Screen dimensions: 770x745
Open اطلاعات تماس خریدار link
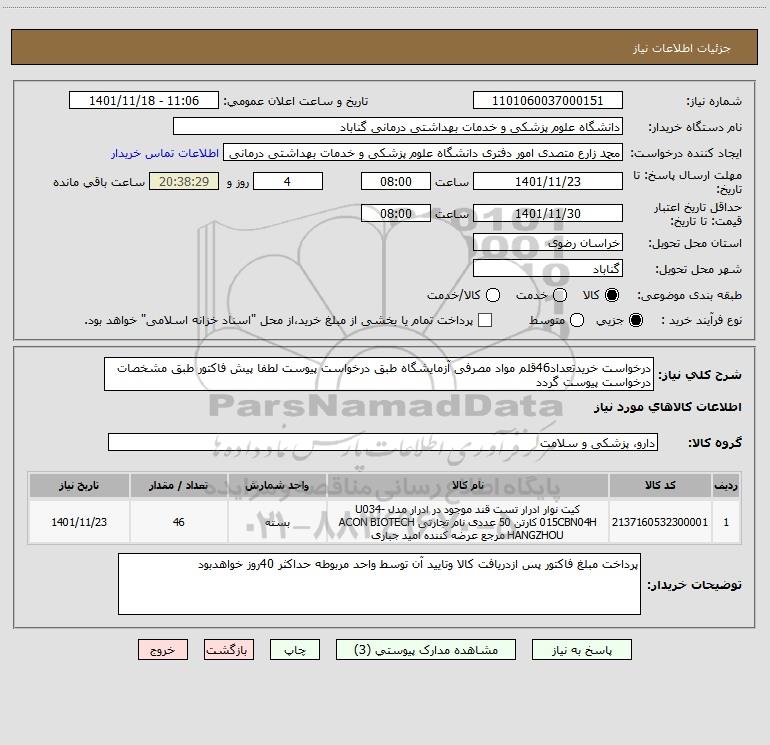click(x=165, y=153)
